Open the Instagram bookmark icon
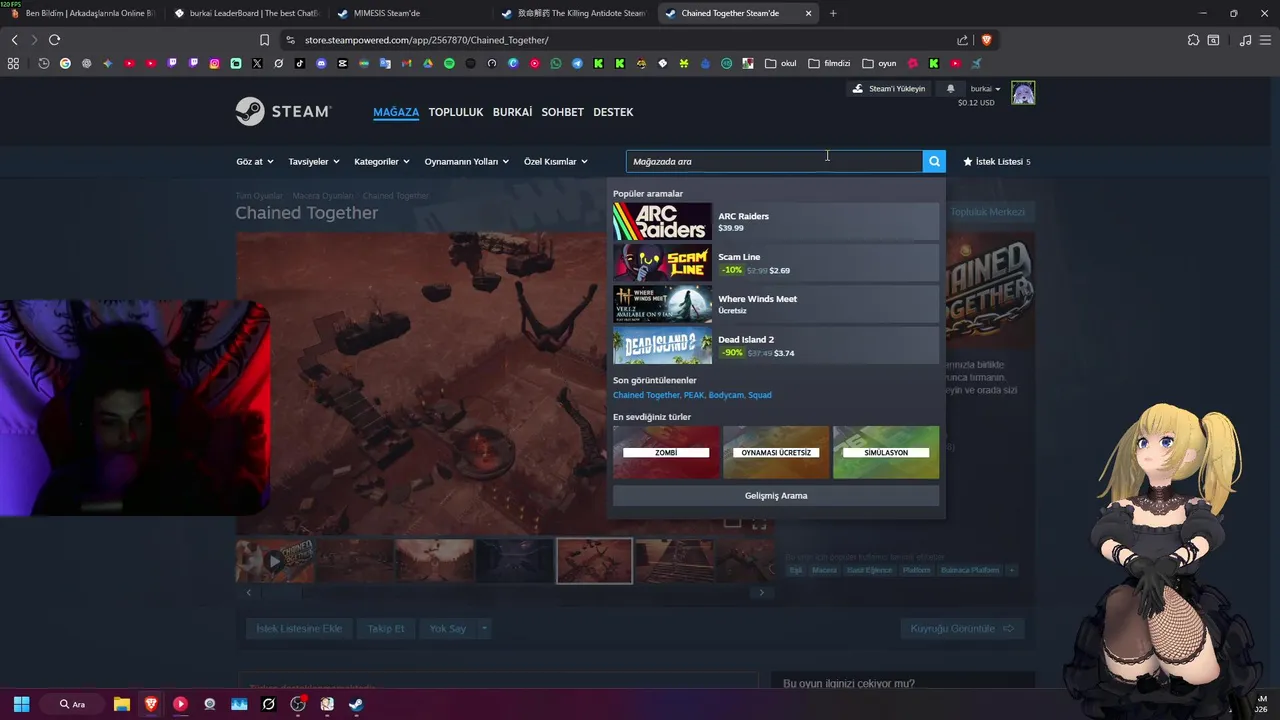Screen dimensions: 1280x720 pyautogui.click(x=214, y=63)
